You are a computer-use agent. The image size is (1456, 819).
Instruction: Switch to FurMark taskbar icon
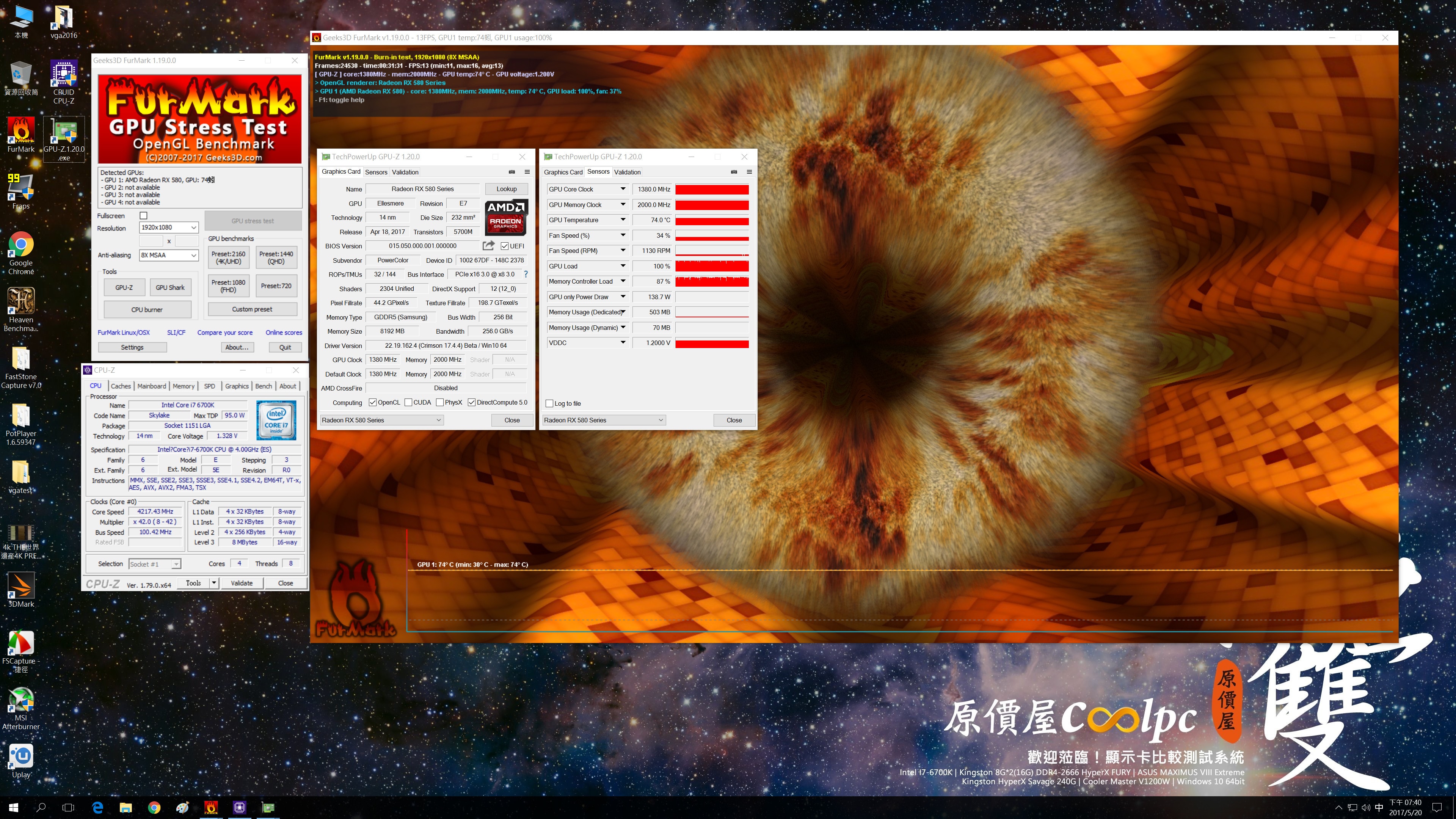[211, 807]
